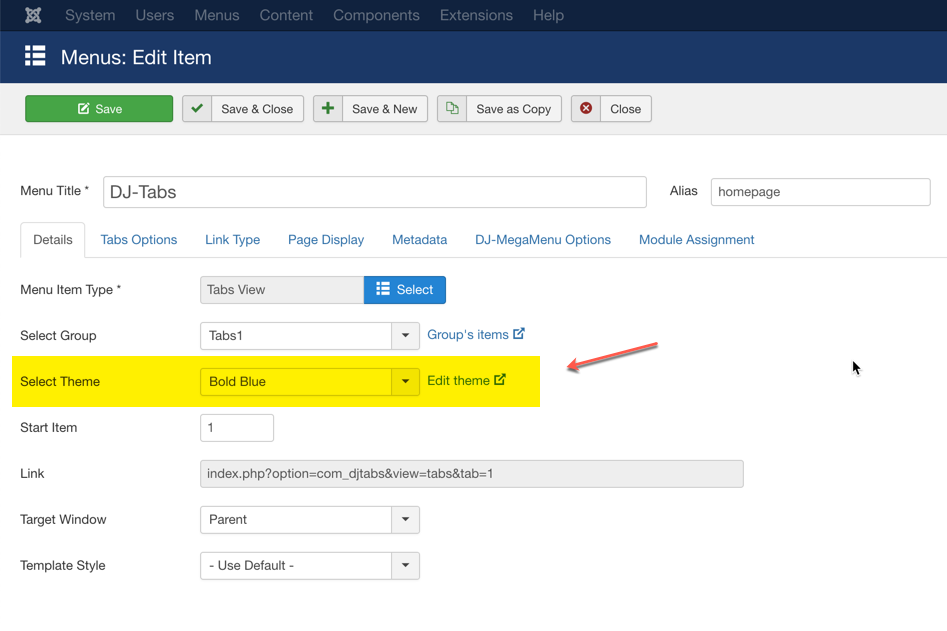Switch to the Module Assignment tab
947x631 pixels.
[x=696, y=240]
